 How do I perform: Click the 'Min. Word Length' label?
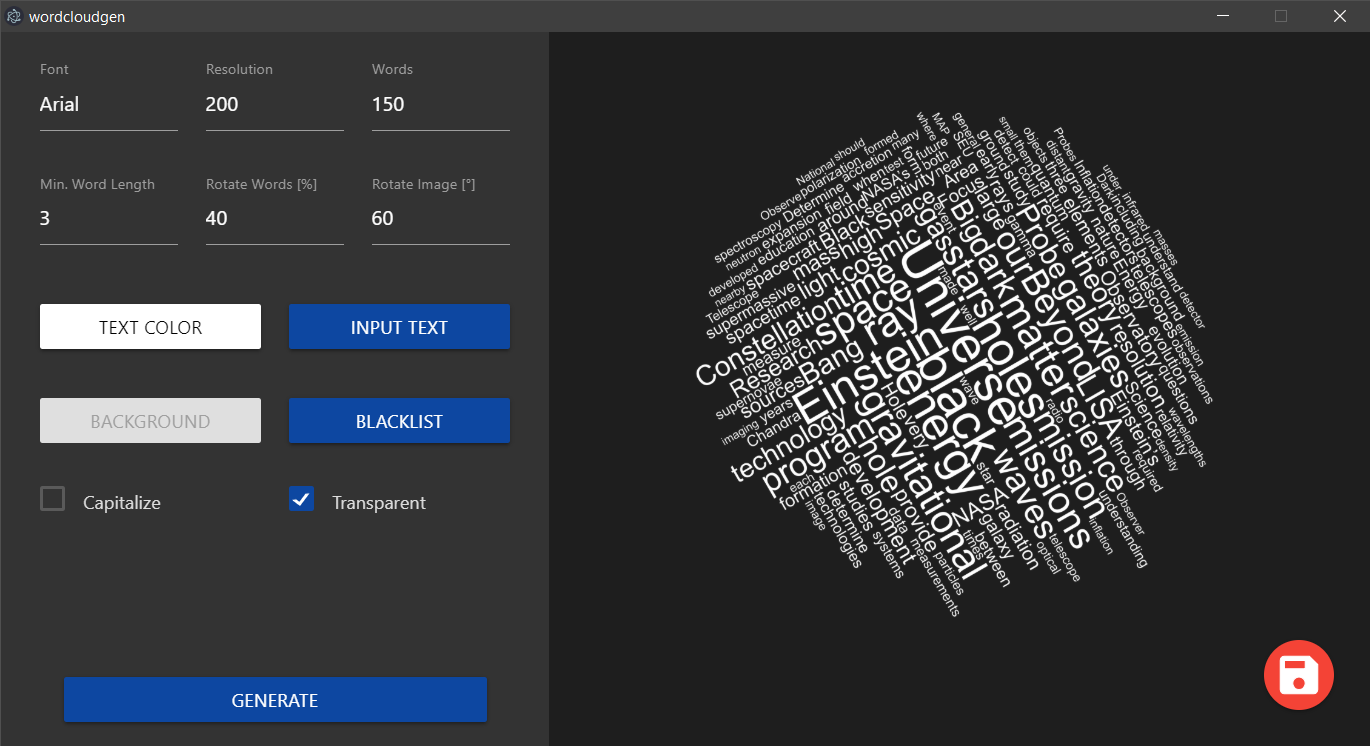[x=97, y=184]
